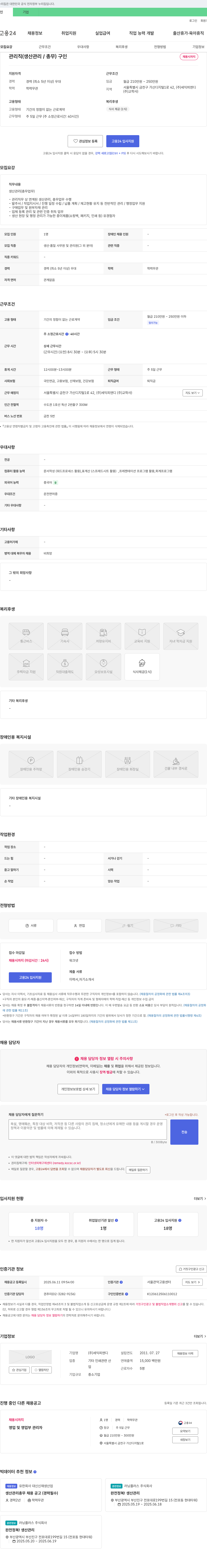Jump to 근무조건 section tab

(x=44, y=47)
